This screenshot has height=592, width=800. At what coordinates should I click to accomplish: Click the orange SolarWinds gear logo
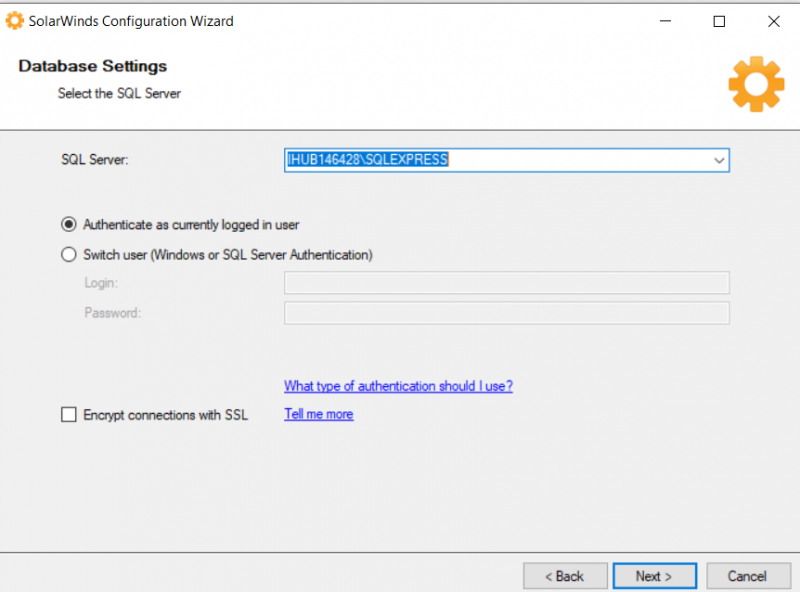756,84
